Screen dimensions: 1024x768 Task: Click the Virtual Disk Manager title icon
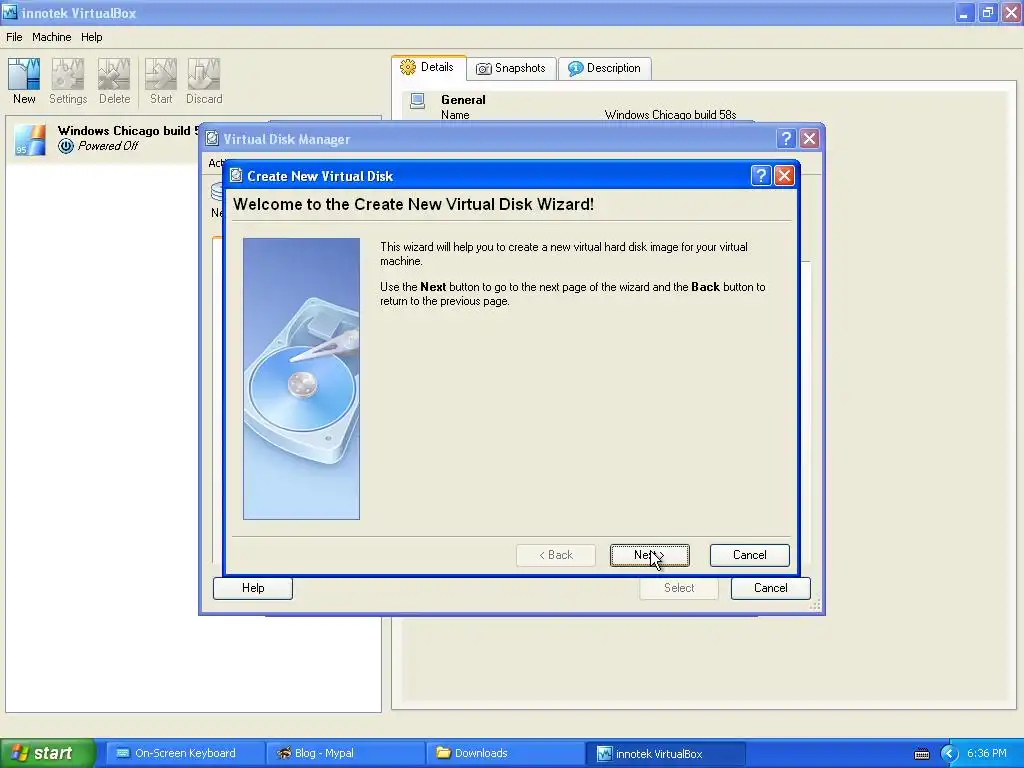[212, 138]
